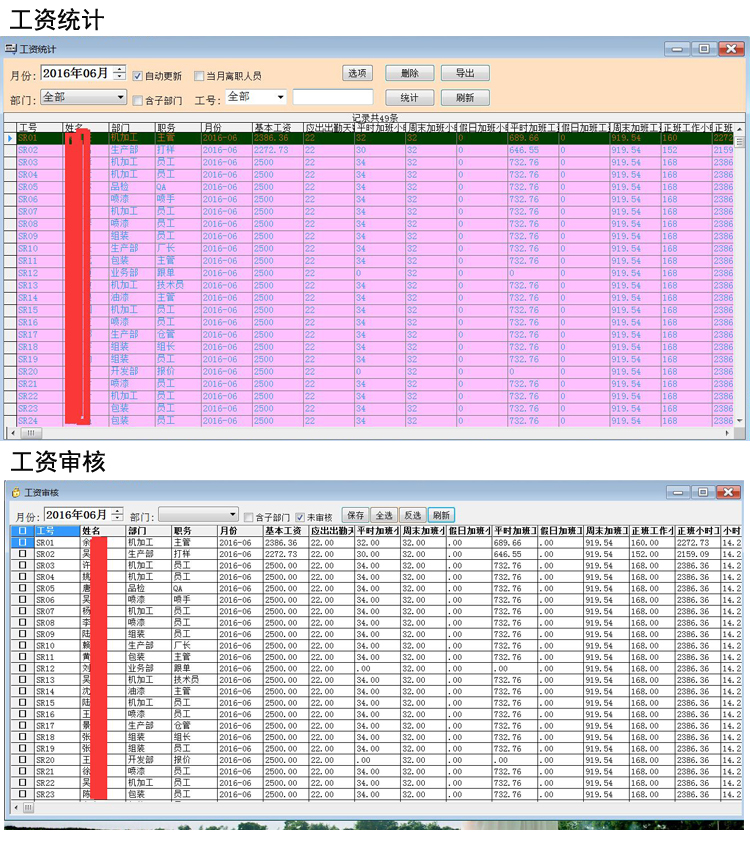Click the 月份 spinner arrows in 工资统计
750x850 pixels.
120,73
